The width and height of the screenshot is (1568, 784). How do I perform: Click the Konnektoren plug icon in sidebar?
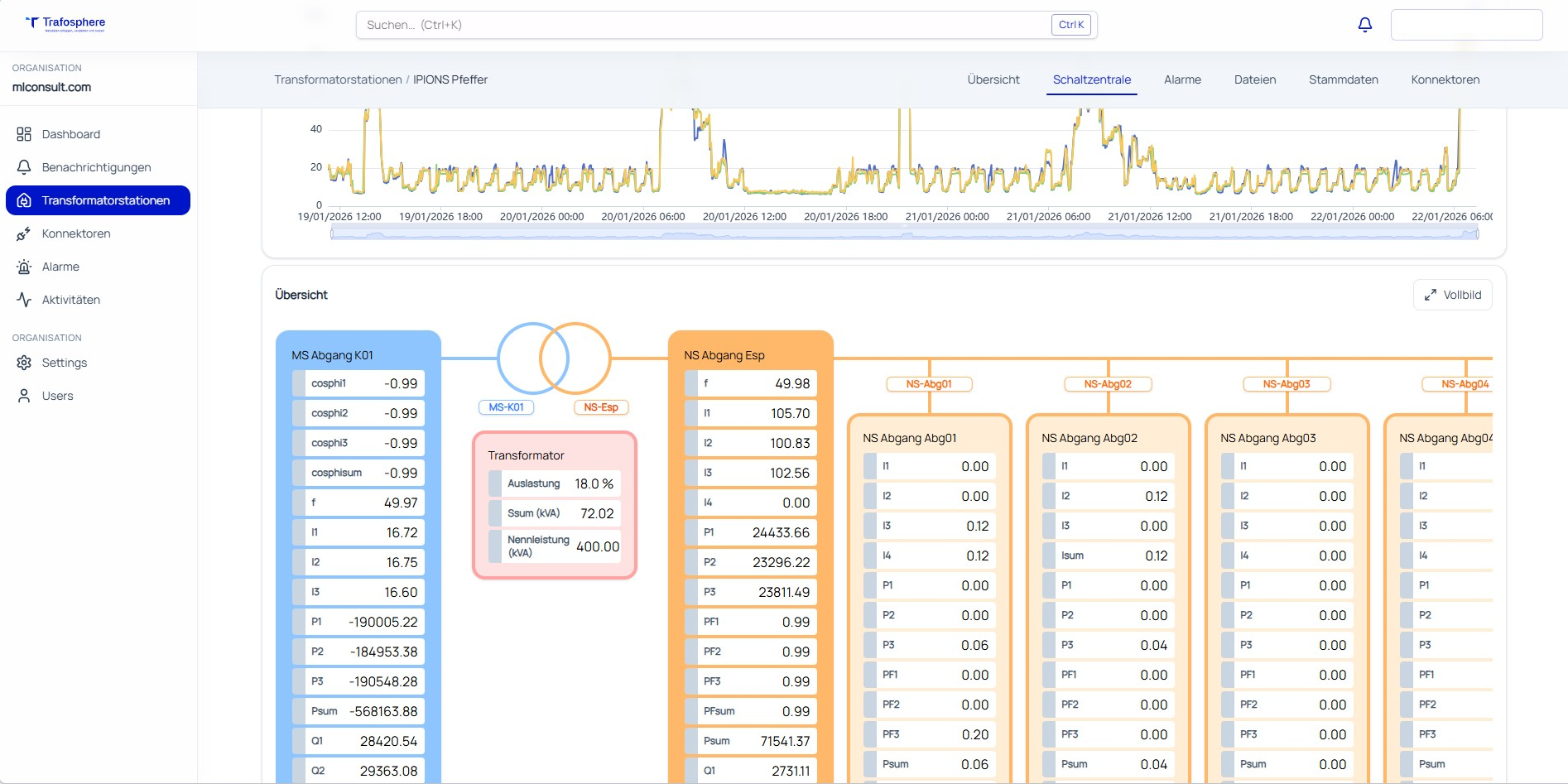pyautogui.click(x=24, y=234)
